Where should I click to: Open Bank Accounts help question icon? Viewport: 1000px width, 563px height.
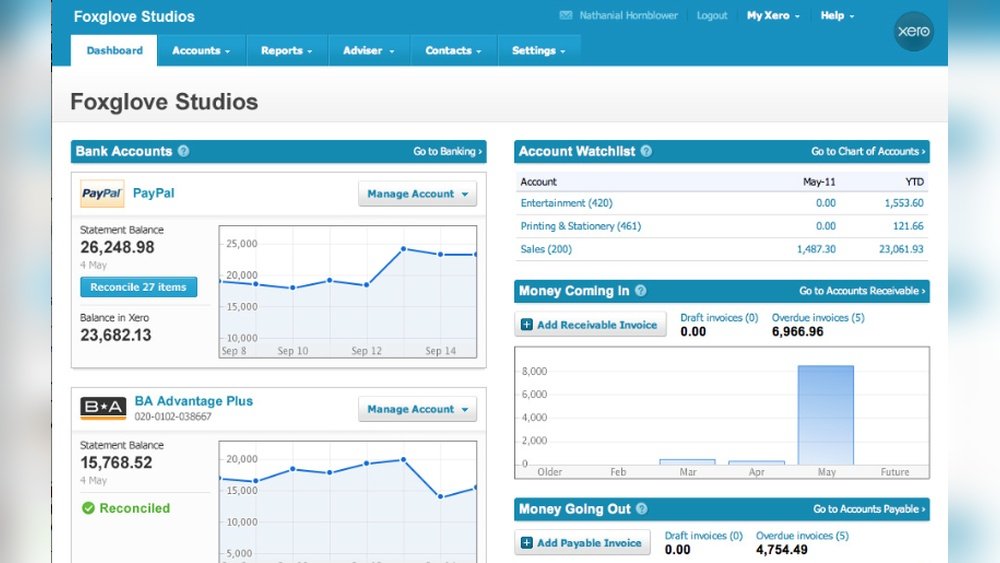tap(183, 152)
